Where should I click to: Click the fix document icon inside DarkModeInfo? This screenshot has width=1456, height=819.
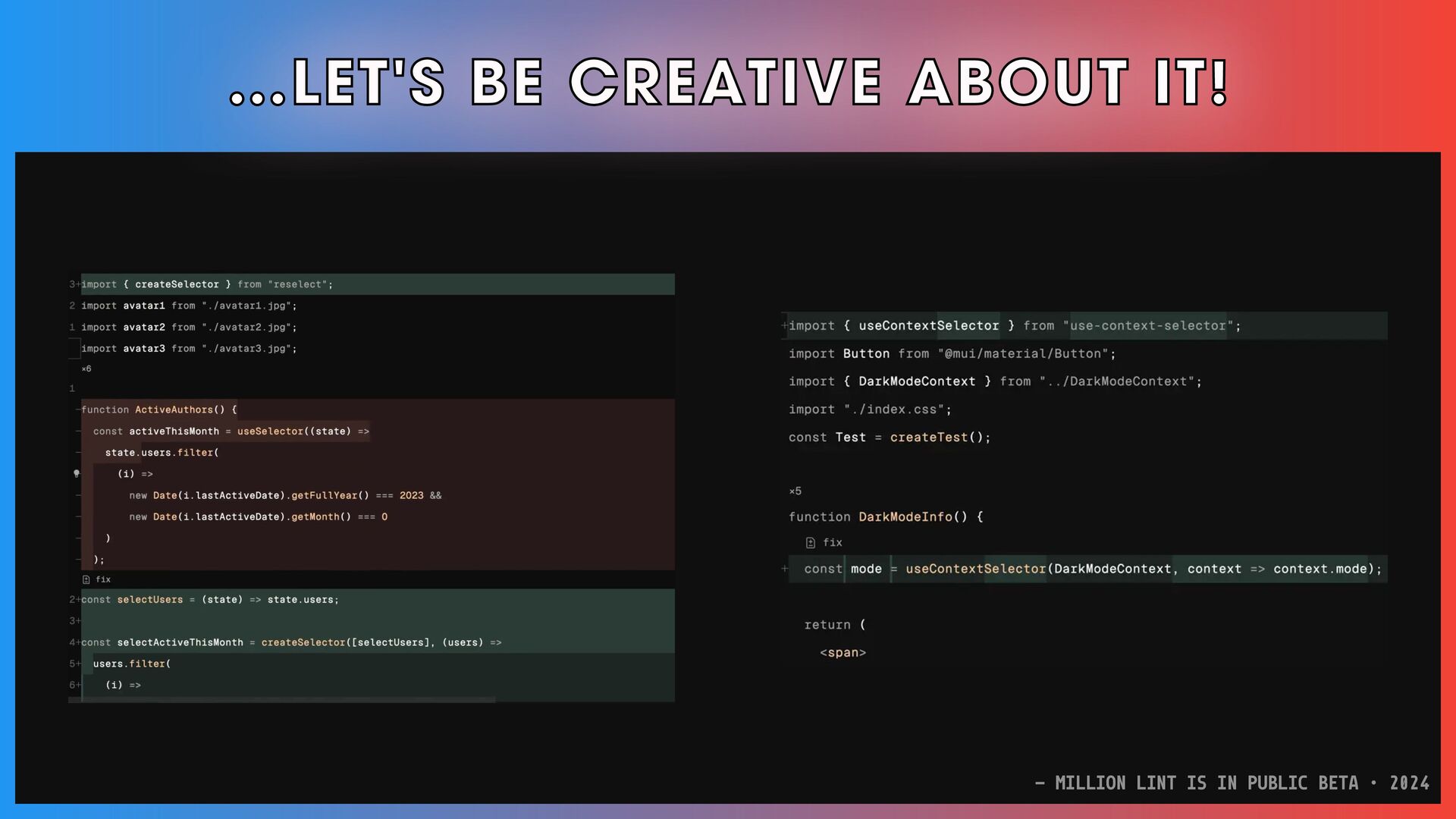(811, 543)
